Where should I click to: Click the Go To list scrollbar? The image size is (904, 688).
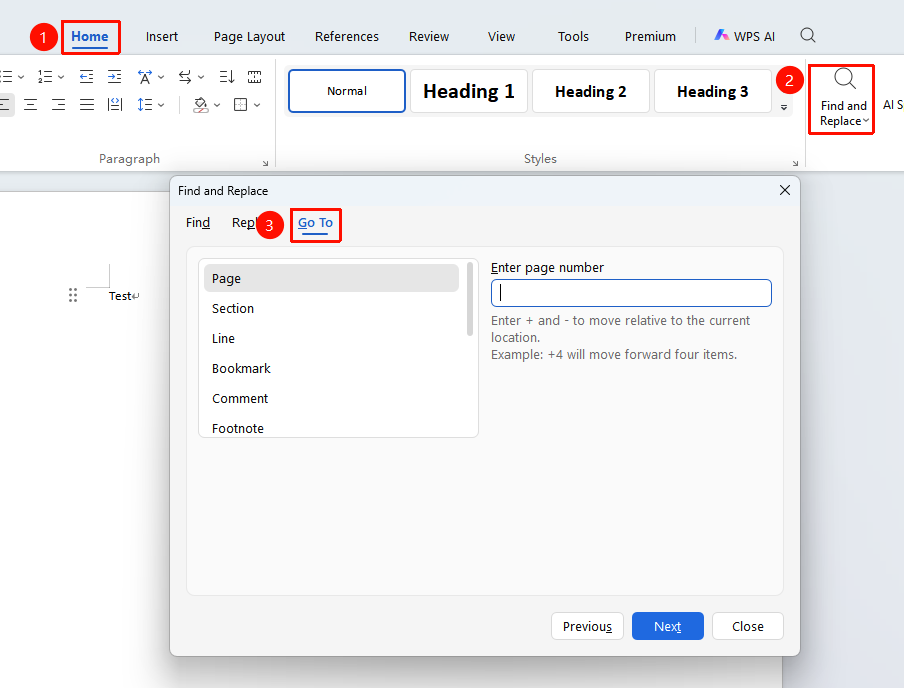tap(470, 299)
